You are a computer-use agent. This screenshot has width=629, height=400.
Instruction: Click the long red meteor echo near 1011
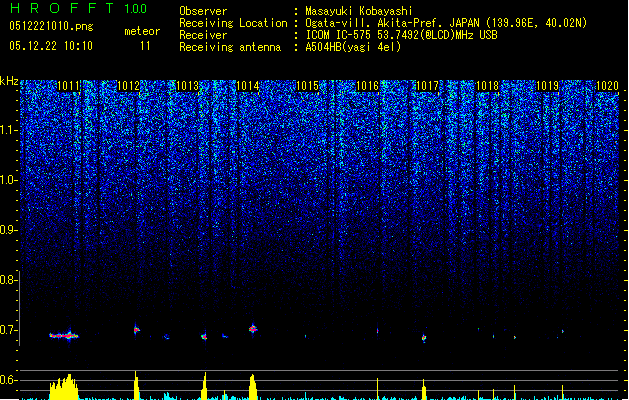[64, 335]
